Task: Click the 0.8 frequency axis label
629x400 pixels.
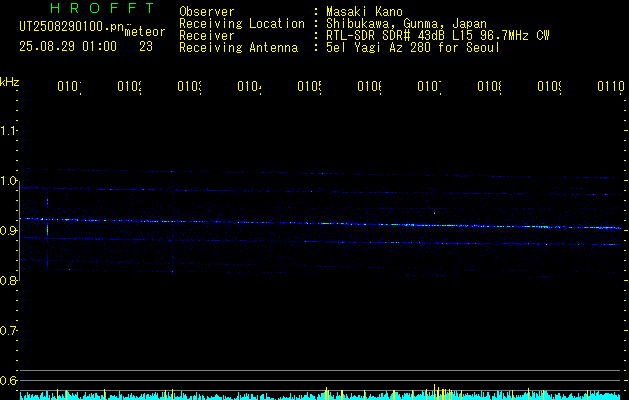Action: (8, 280)
